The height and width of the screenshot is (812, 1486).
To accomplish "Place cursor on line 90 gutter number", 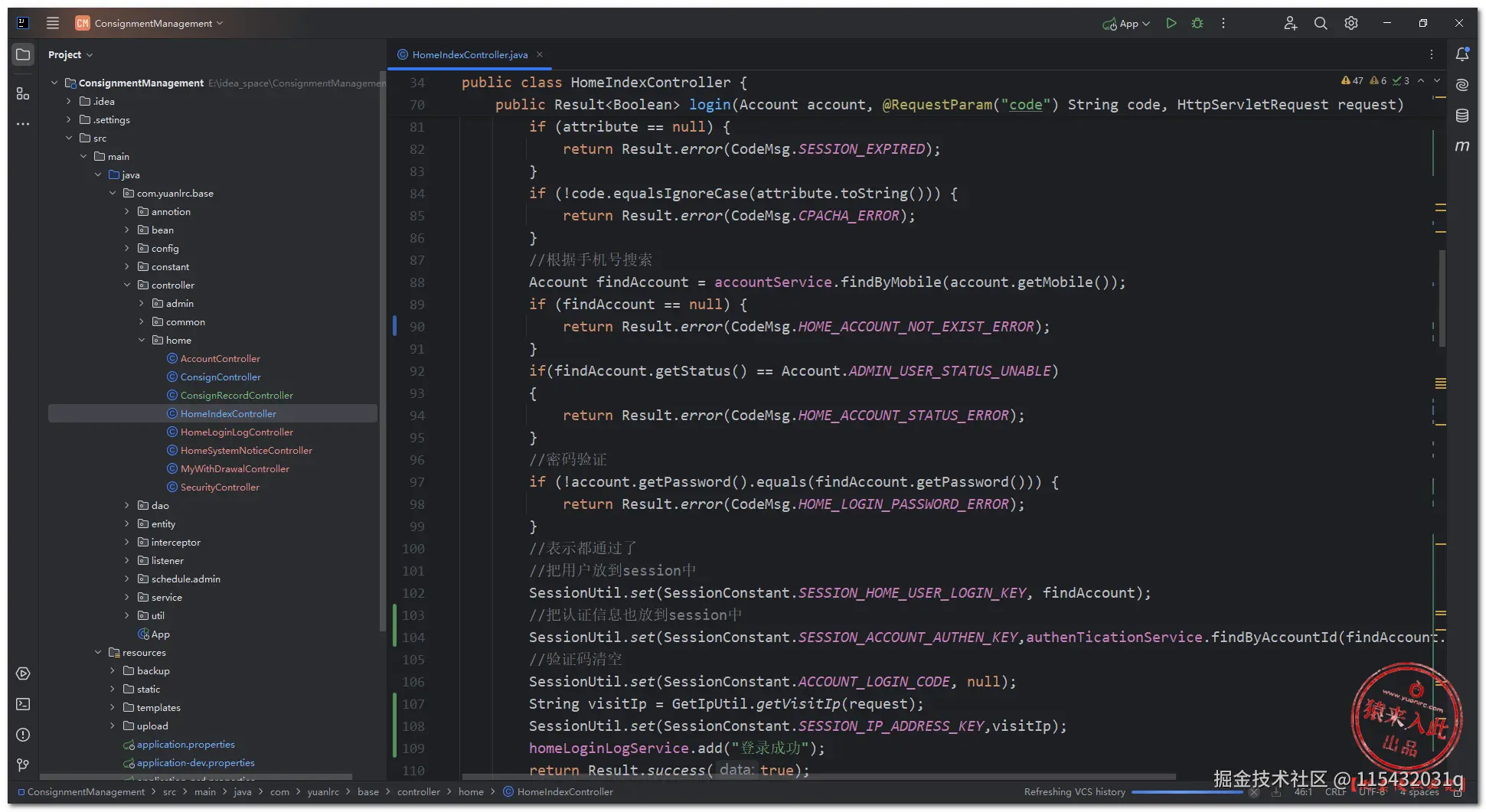I will tap(416, 327).
